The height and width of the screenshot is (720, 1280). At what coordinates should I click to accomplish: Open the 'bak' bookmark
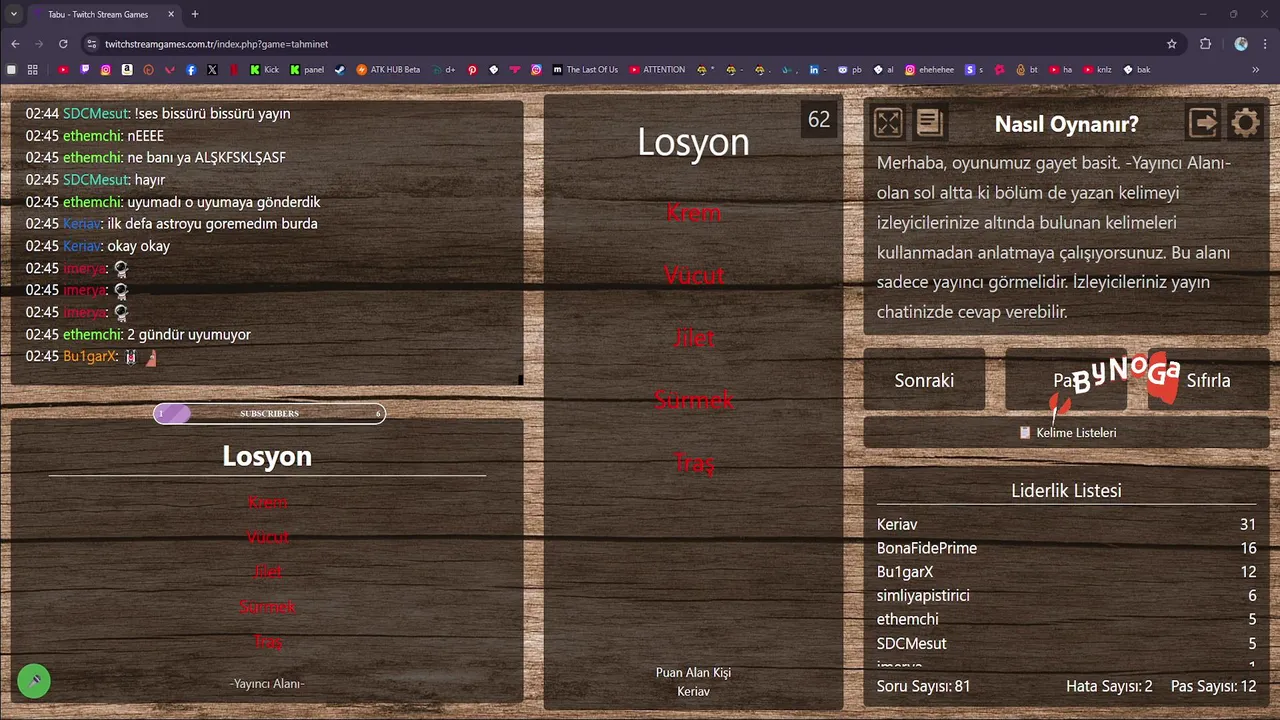[x=1137, y=70]
